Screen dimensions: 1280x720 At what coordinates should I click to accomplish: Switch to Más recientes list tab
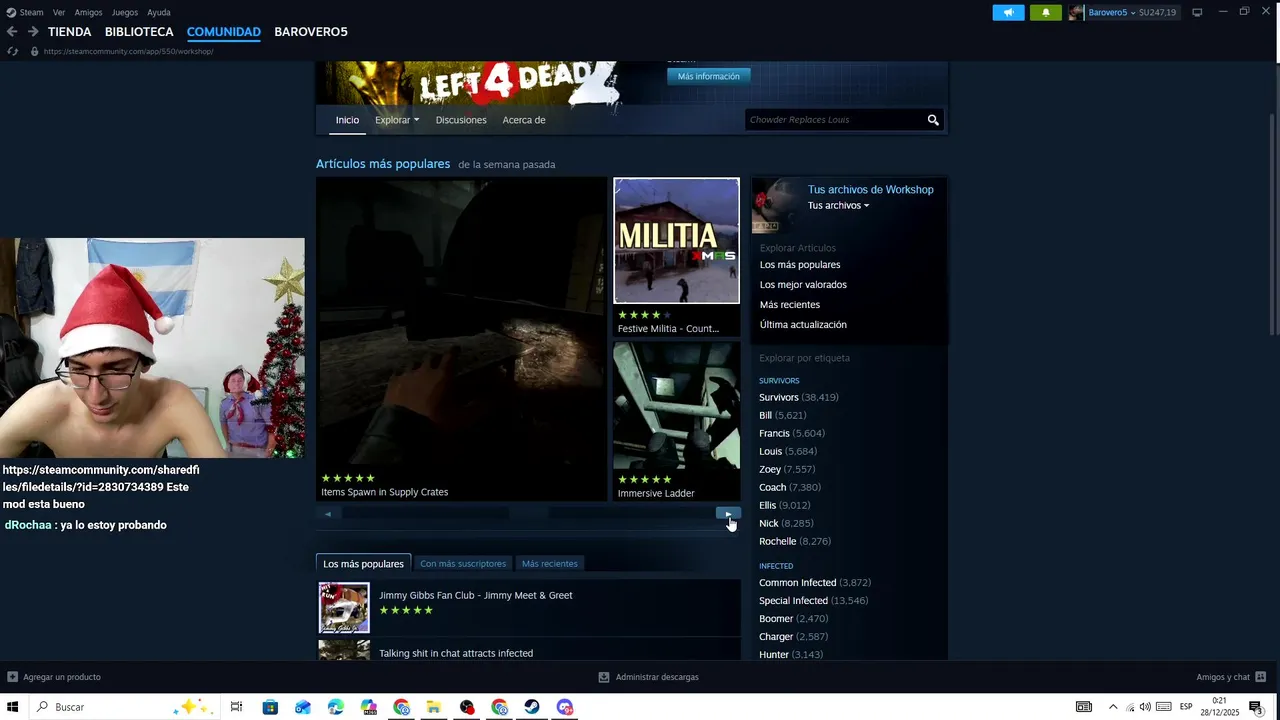coord(549,563)
